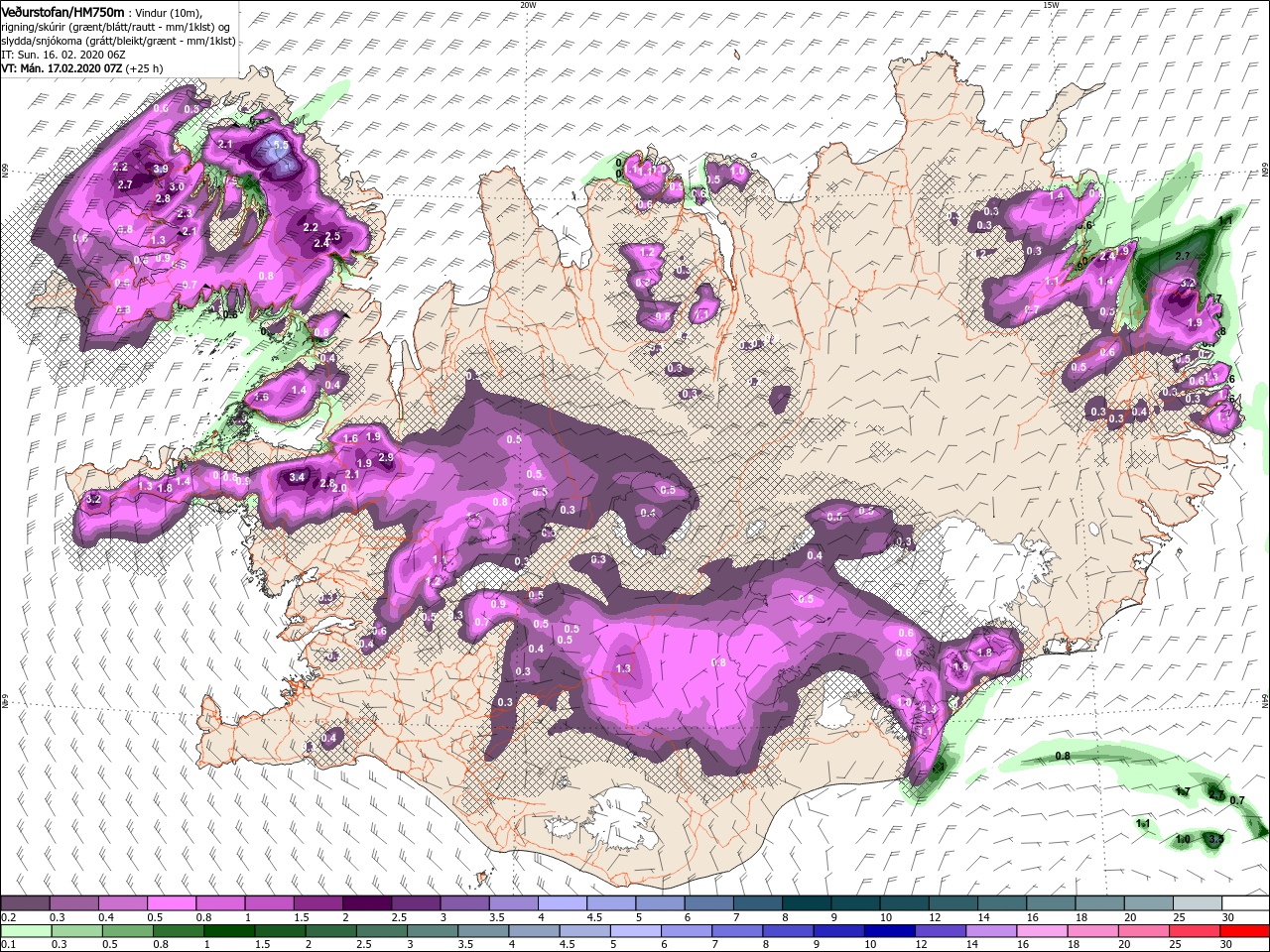Click the 'VT: Mán. 17.02.2020 07Z' valid time
The width and height of the screenshot is (1270, 952).
point(61,68)
